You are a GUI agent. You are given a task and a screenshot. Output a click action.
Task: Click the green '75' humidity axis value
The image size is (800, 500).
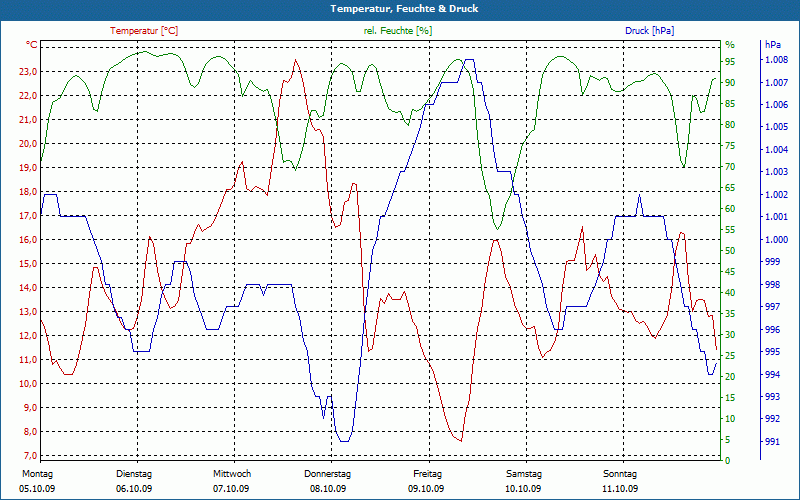pos(730,146)
